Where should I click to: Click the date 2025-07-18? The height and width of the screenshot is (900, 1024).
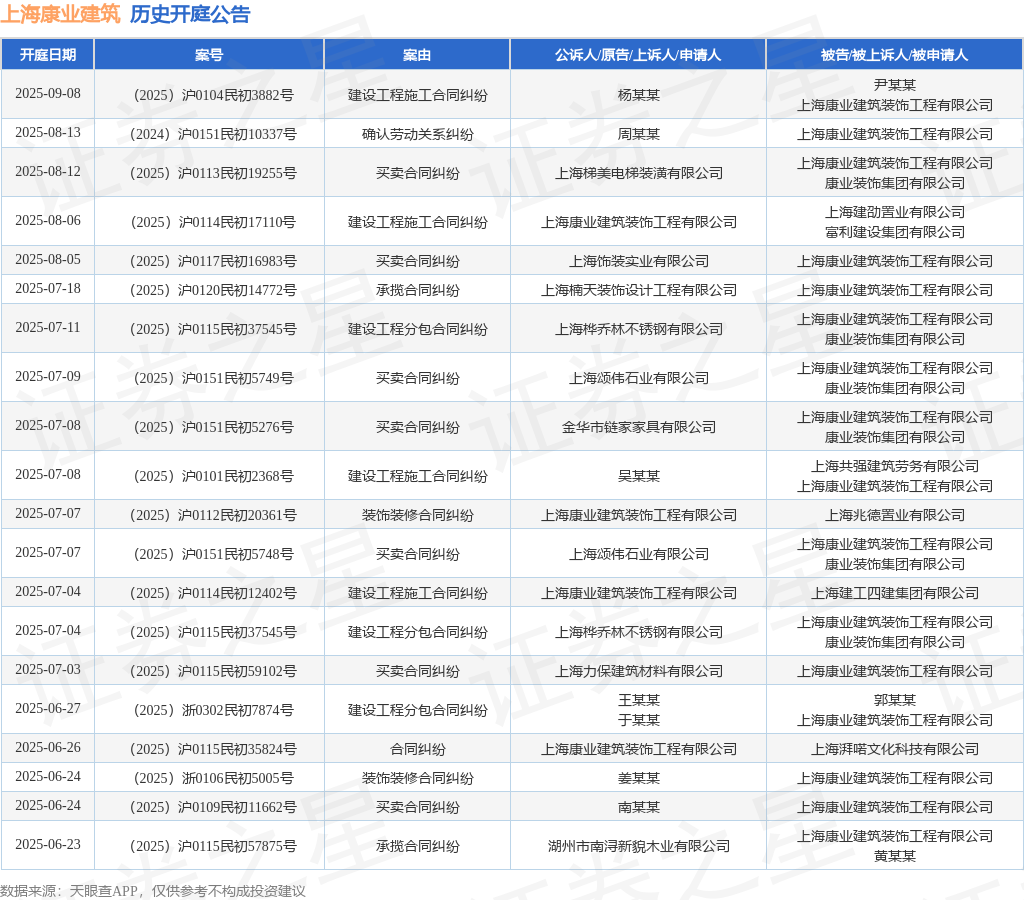coord(48,288)
